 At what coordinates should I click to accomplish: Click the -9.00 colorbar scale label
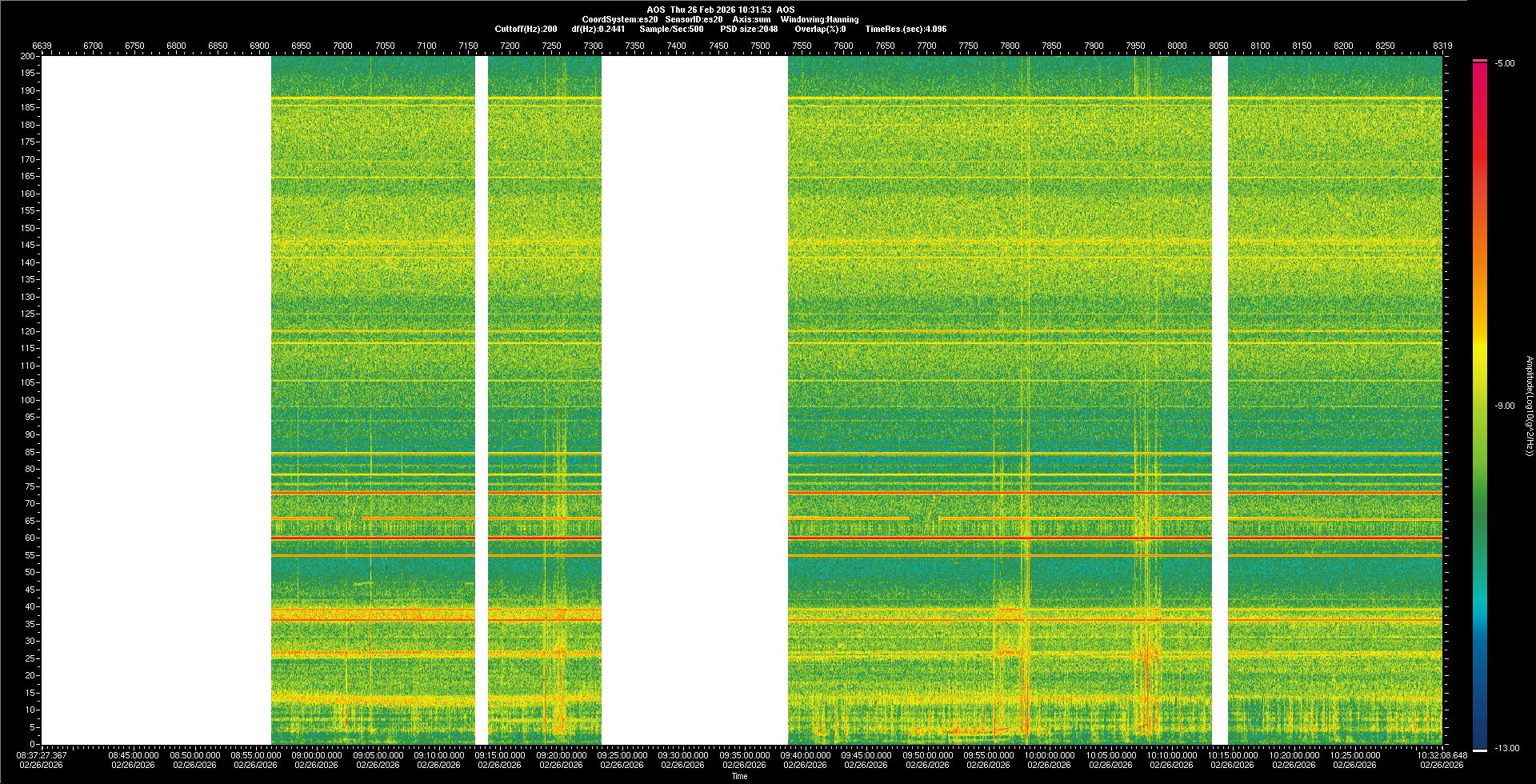click(1504, 406)
